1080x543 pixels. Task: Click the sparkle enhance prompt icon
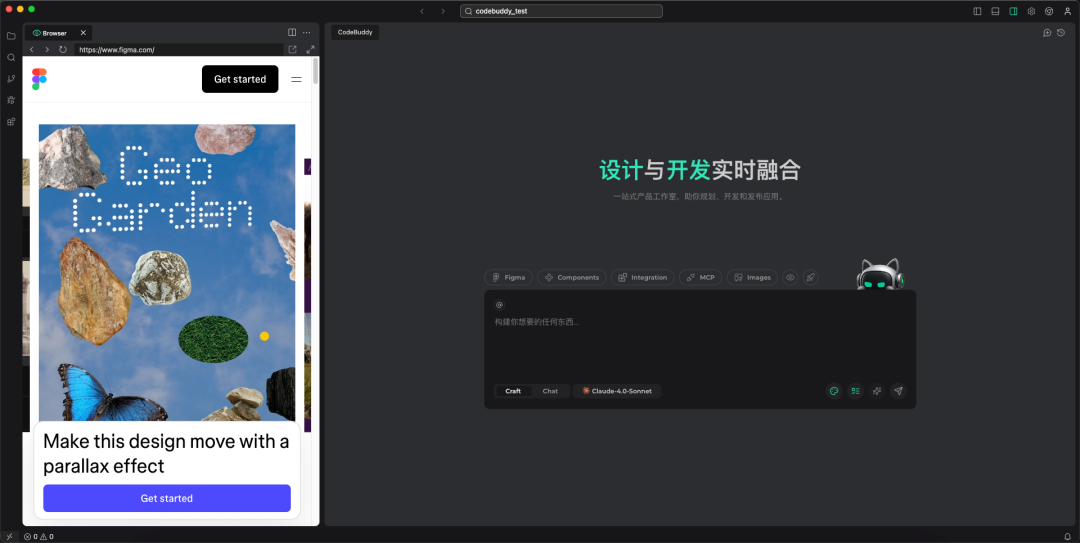click(877, 391)
